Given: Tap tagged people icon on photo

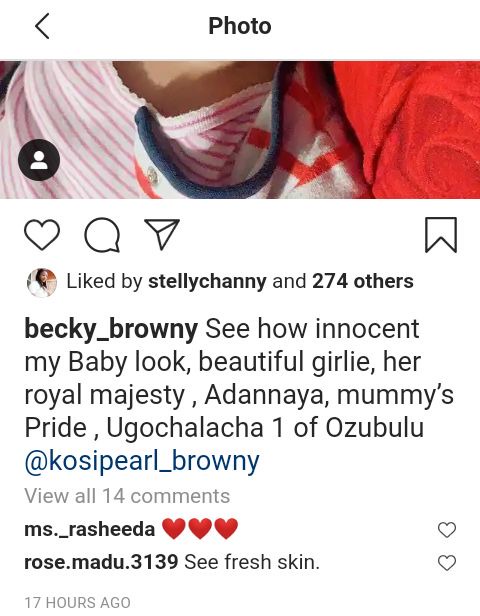Looking at the screenshot, I should point(39,160).
